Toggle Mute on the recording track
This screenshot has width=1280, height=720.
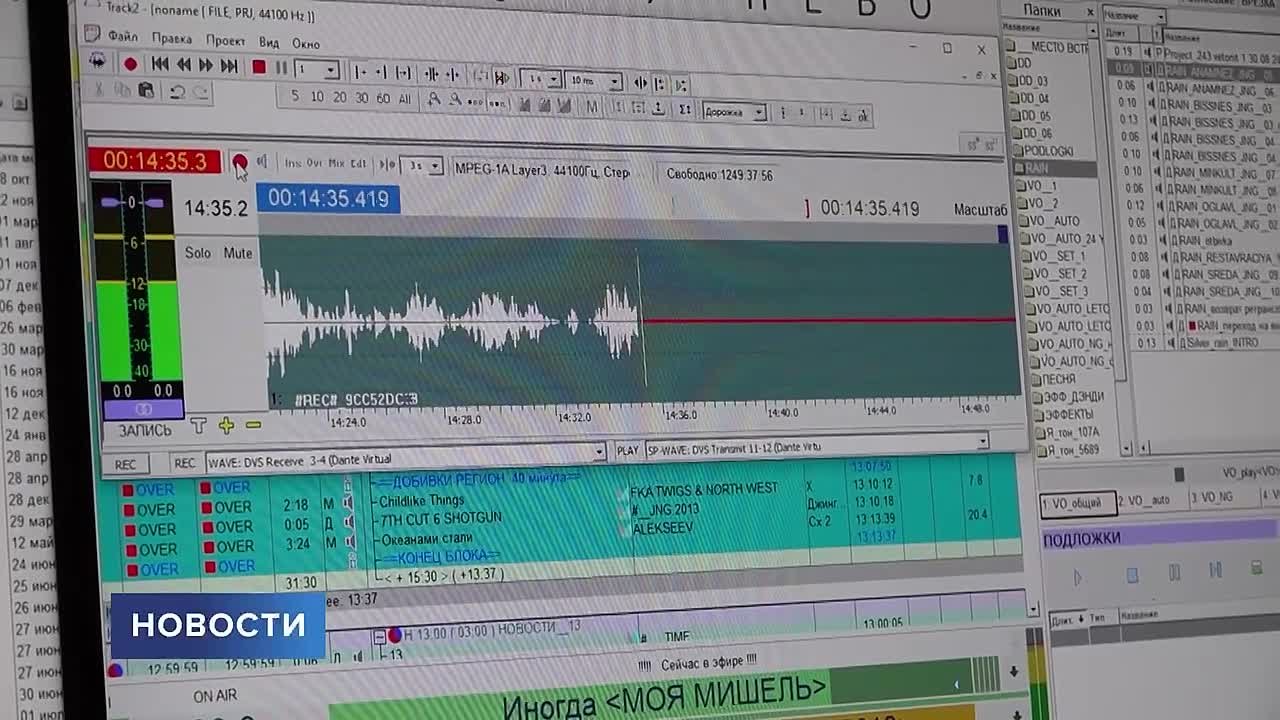pos(238,253)
